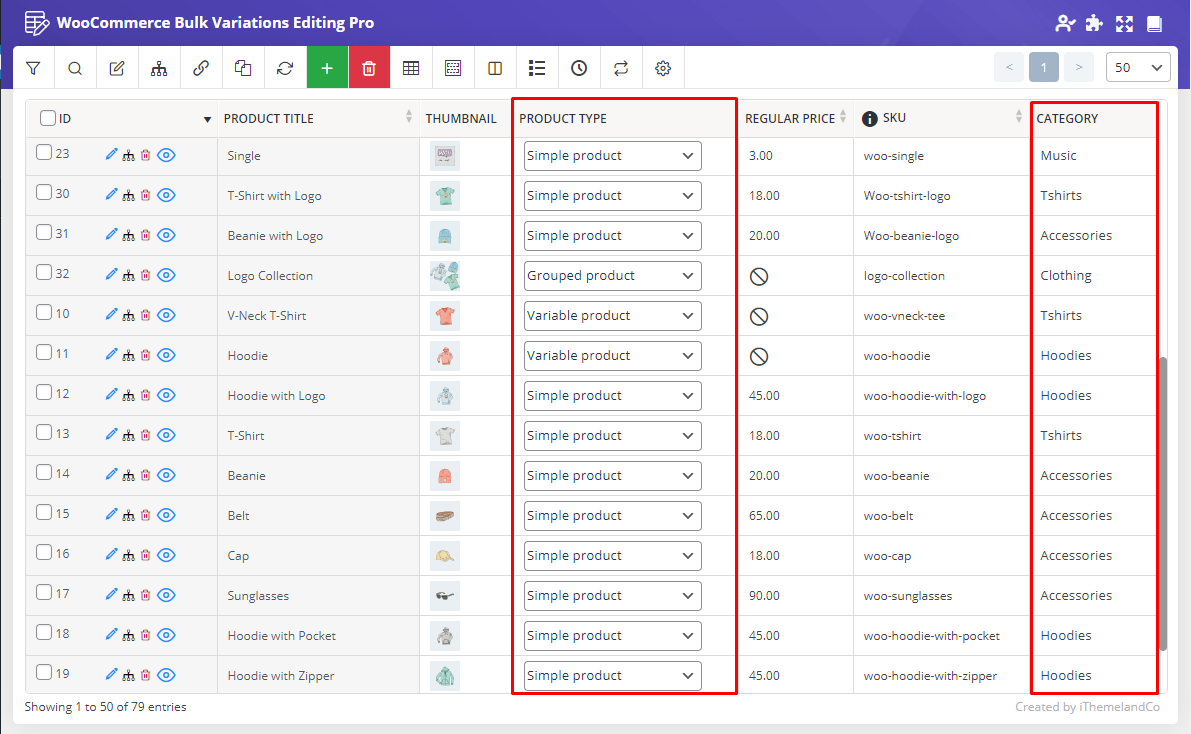Expand product type dropdown for V-Neck T-Shirt
This screenshot has width=1191, height=734.
click(612, 316)
